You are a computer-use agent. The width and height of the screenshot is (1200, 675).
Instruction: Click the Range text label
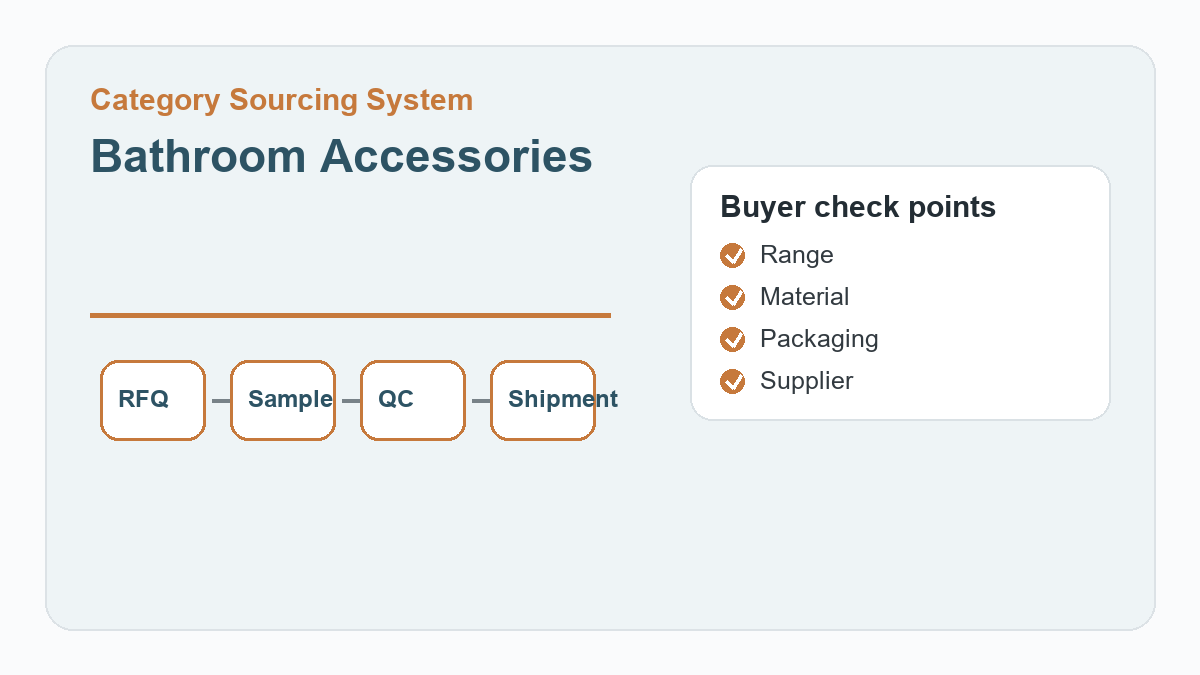797,255
